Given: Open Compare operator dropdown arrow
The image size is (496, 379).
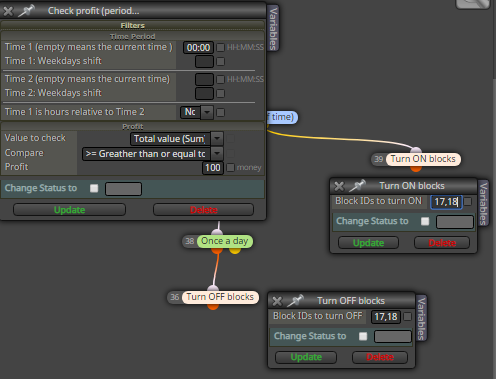Looking at the screenshot, I should pyautogui.click(x=217, y=153).
